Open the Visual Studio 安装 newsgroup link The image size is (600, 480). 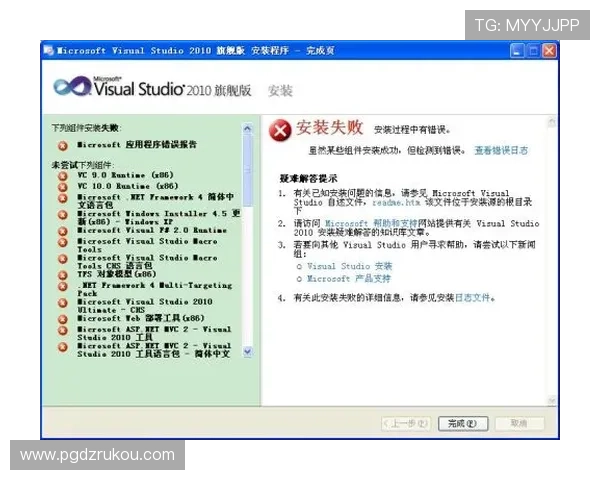349,266
